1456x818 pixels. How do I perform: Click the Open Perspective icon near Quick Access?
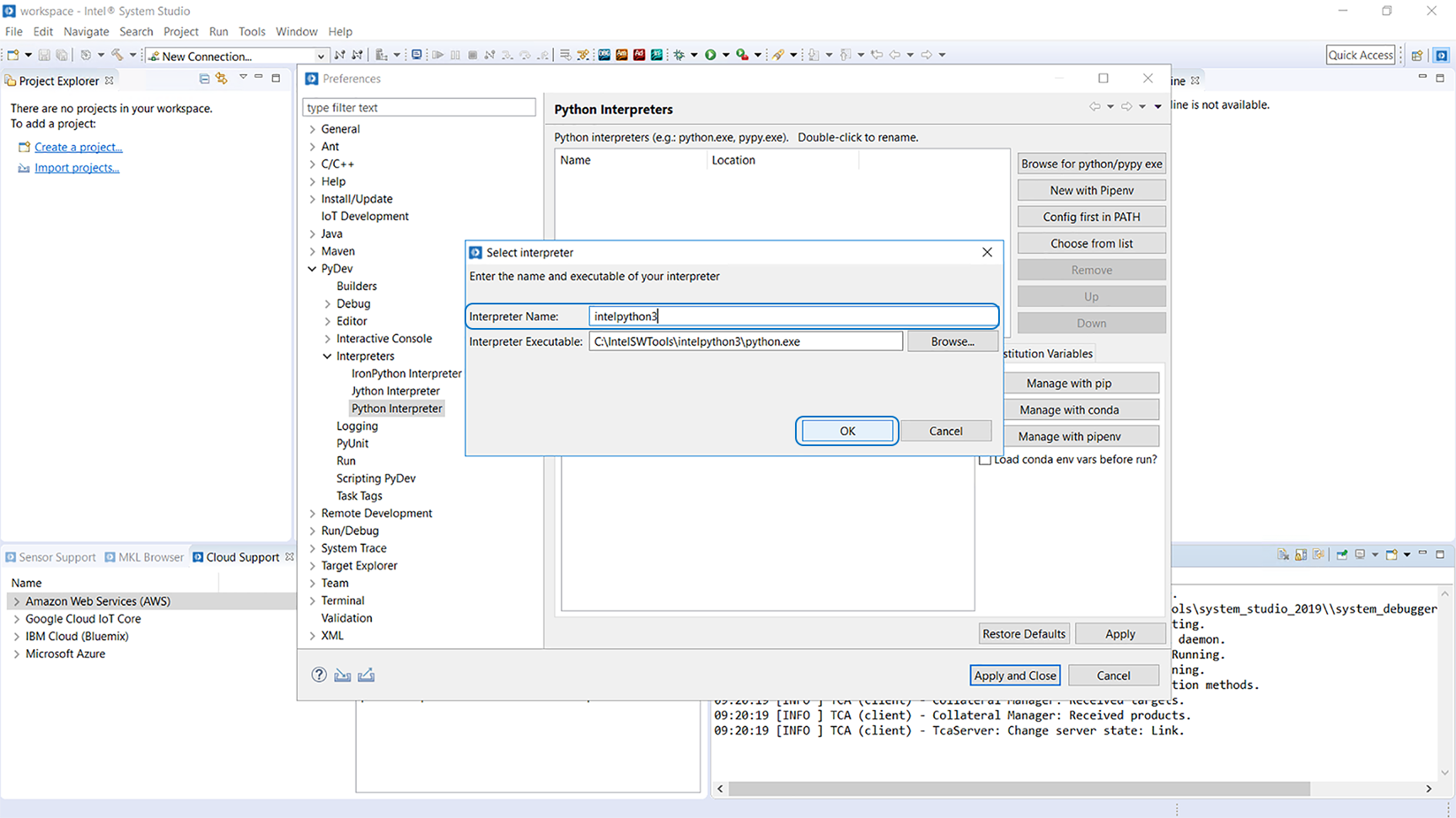click(x=1417, y=55)
